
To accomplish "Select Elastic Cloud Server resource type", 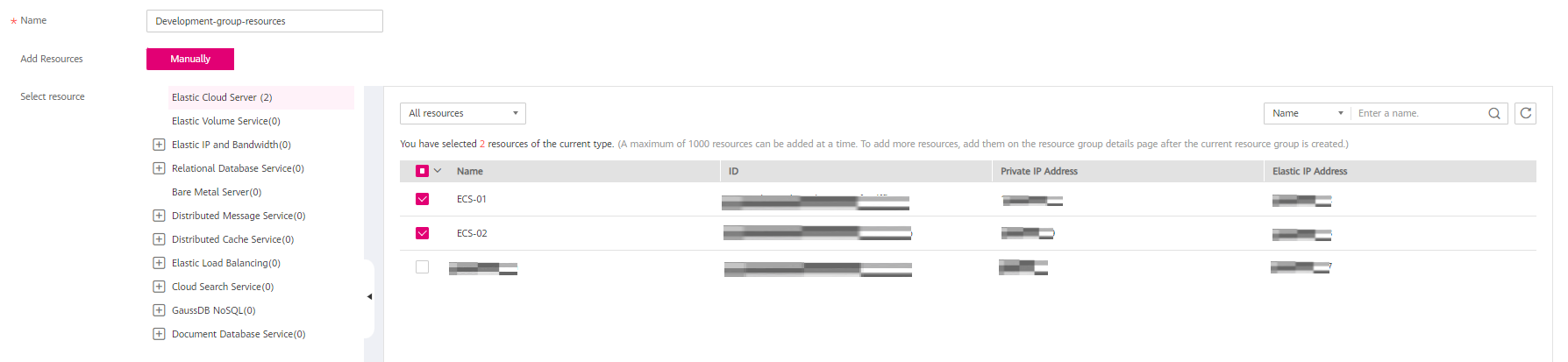I will pos(222,97).
